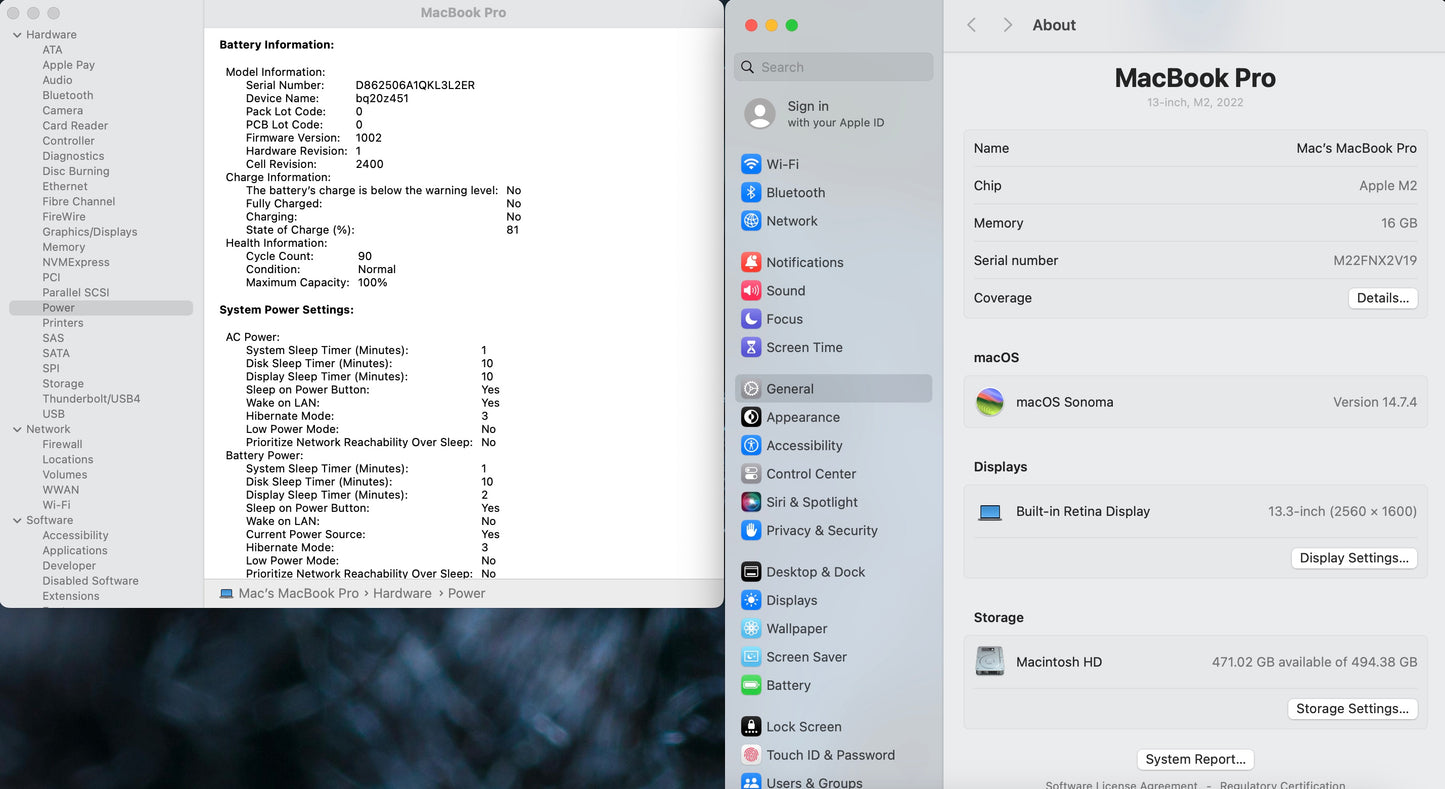Select Thunderbolt/USB4 in the Hardware tree
Image resolution: width=1445 pixels, height=789 pixels.
coord(91,399)
